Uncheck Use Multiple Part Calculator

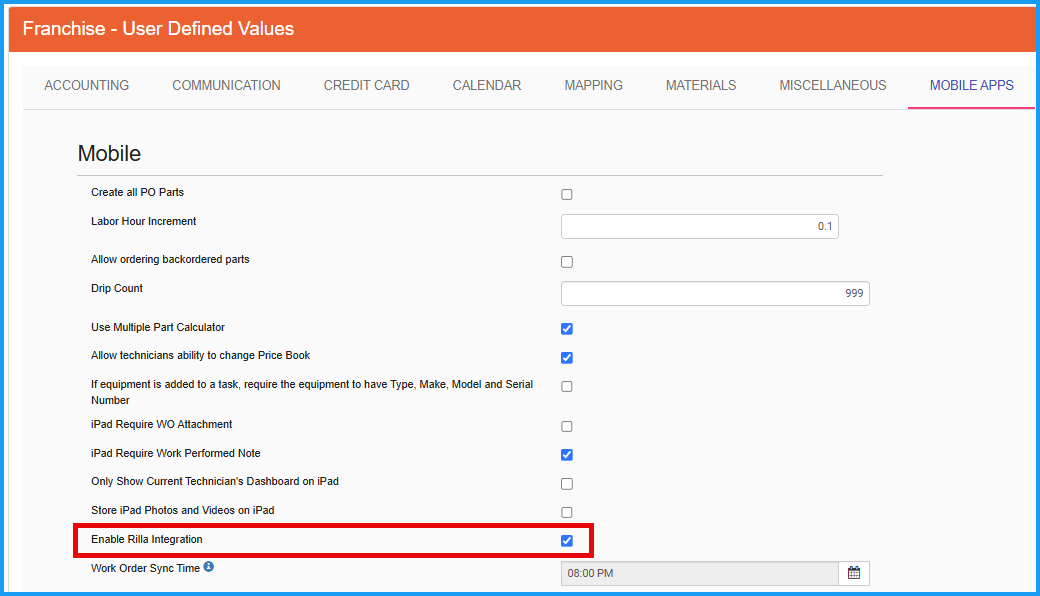click(x=566, y=329)
